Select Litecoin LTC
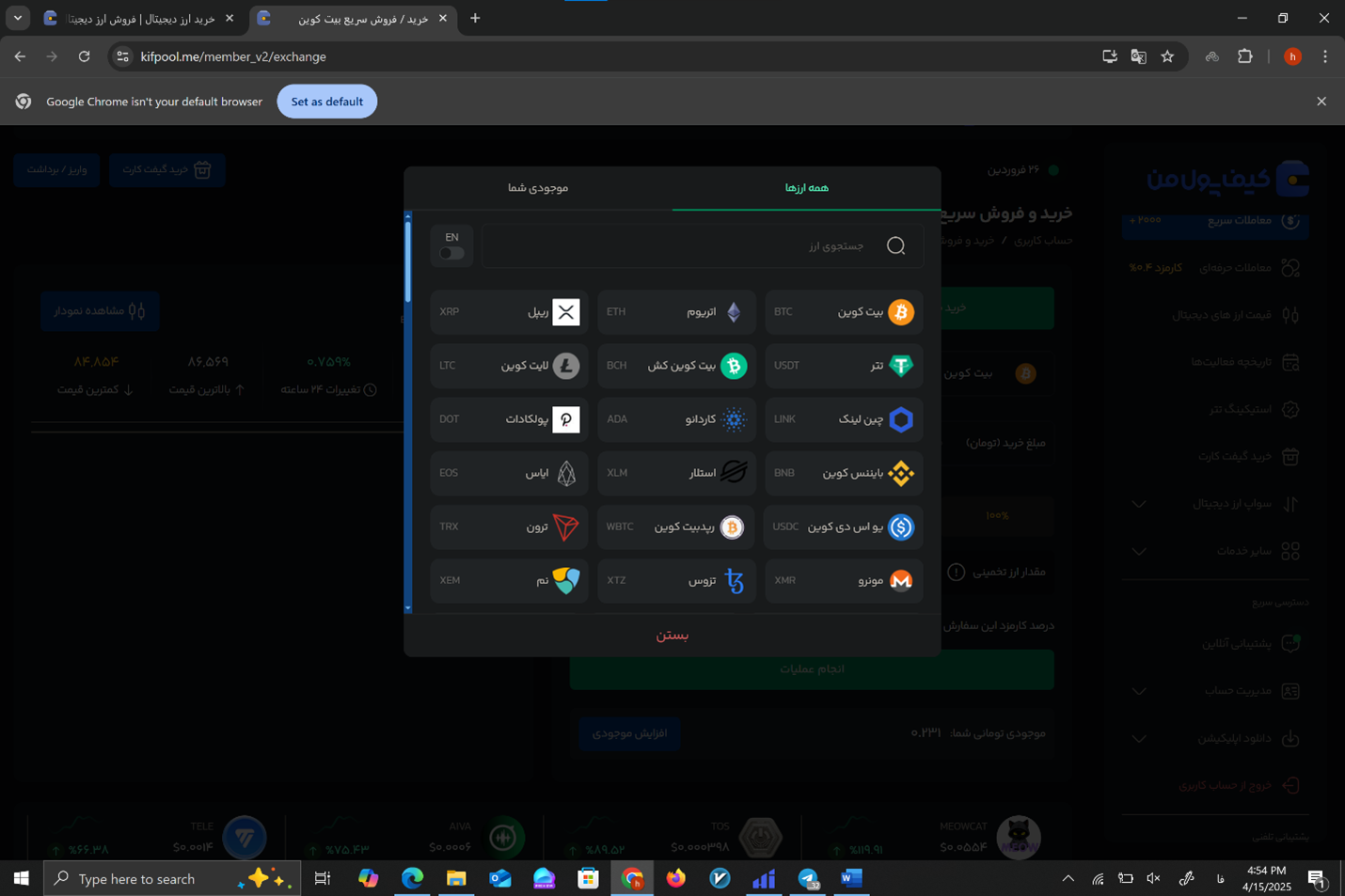1345x896 pixels. 509,366
